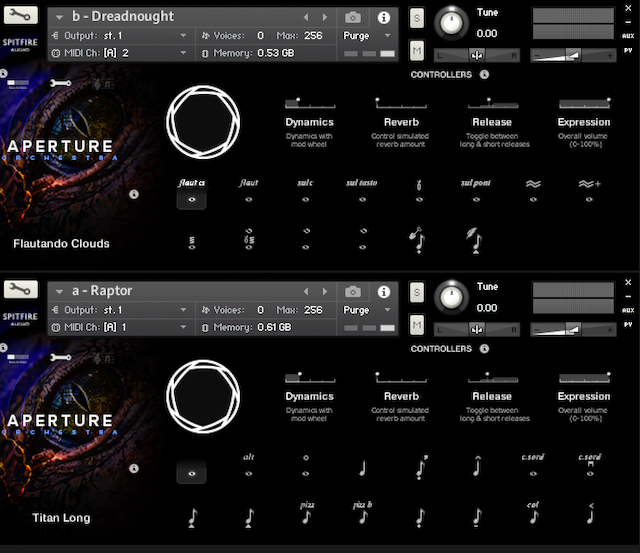Viewport: 640px width, 553px height.
Task: Open Raptor panel wrench tool view
Action: coord(60,358)
